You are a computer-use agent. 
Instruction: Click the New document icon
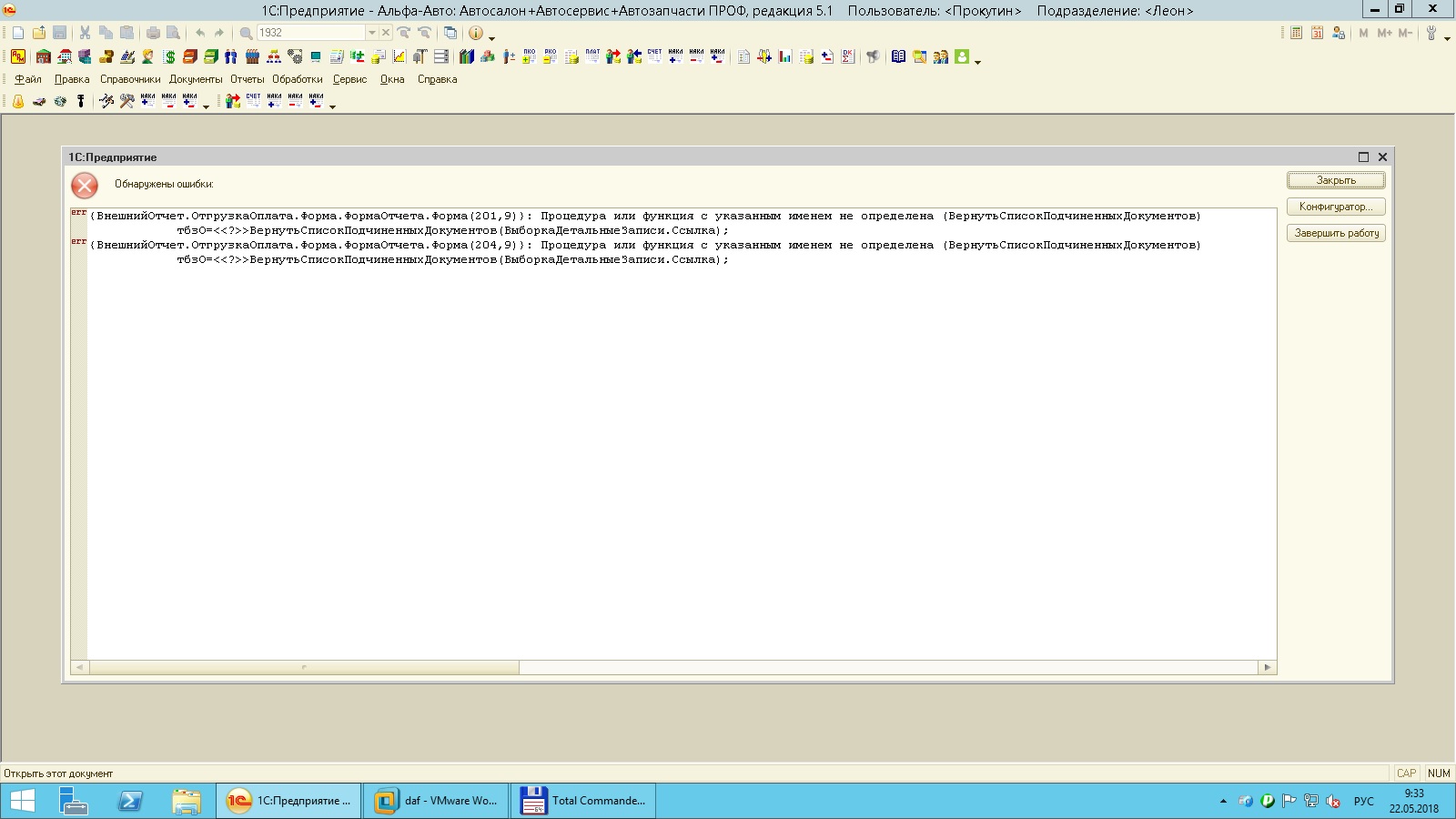18,33
